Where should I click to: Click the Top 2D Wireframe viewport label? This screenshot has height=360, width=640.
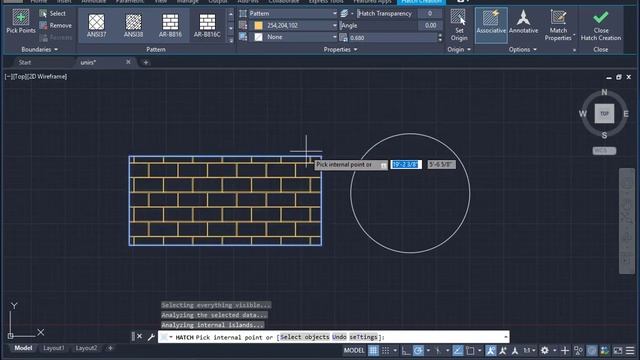[x=36, y=76]
